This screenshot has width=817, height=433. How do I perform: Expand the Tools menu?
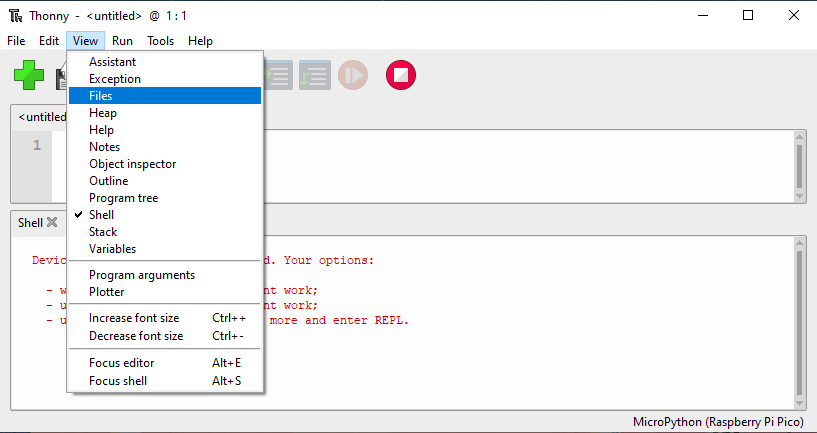pos(160,41)
